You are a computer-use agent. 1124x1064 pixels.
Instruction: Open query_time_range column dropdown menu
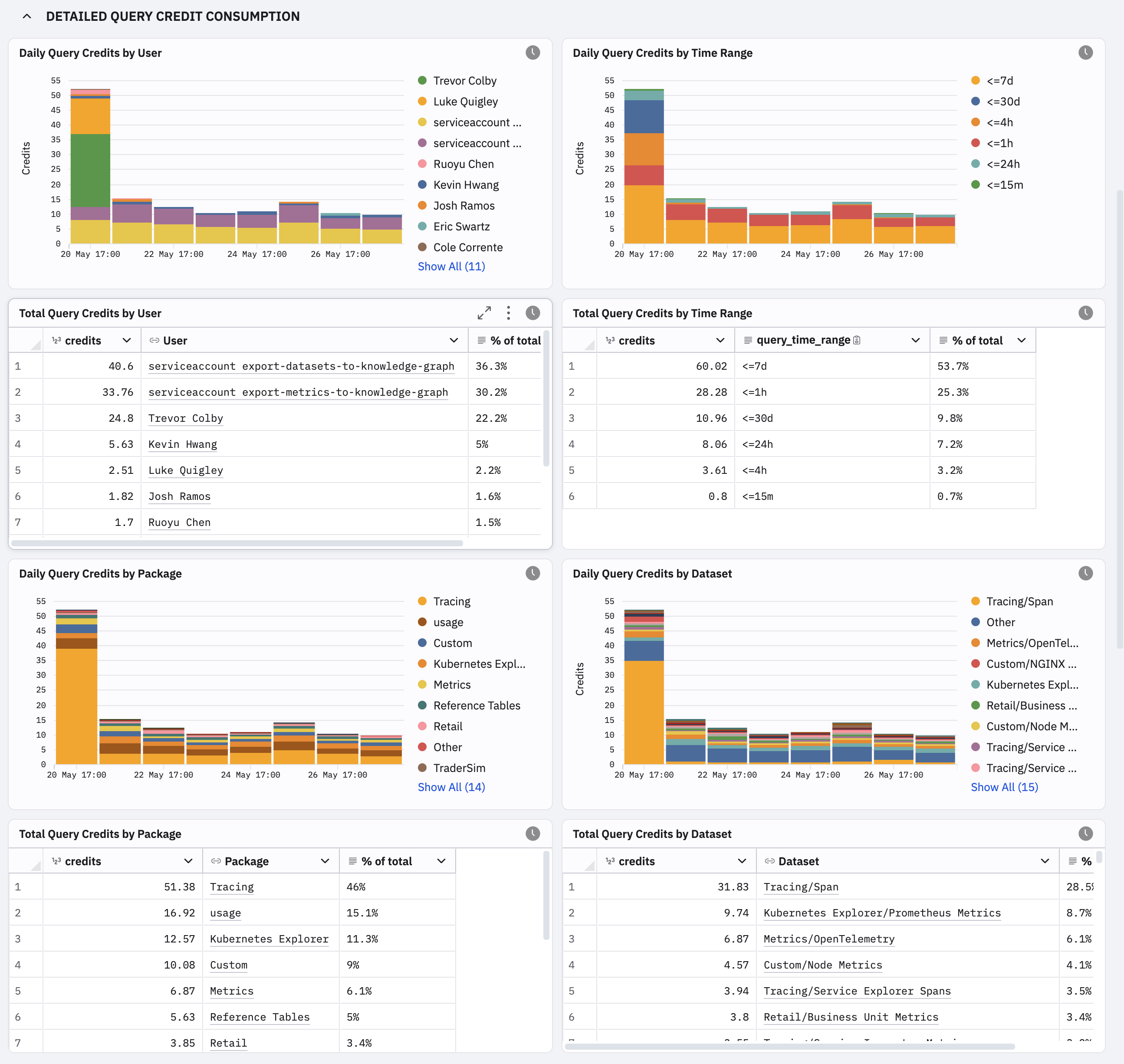(915, 340)
